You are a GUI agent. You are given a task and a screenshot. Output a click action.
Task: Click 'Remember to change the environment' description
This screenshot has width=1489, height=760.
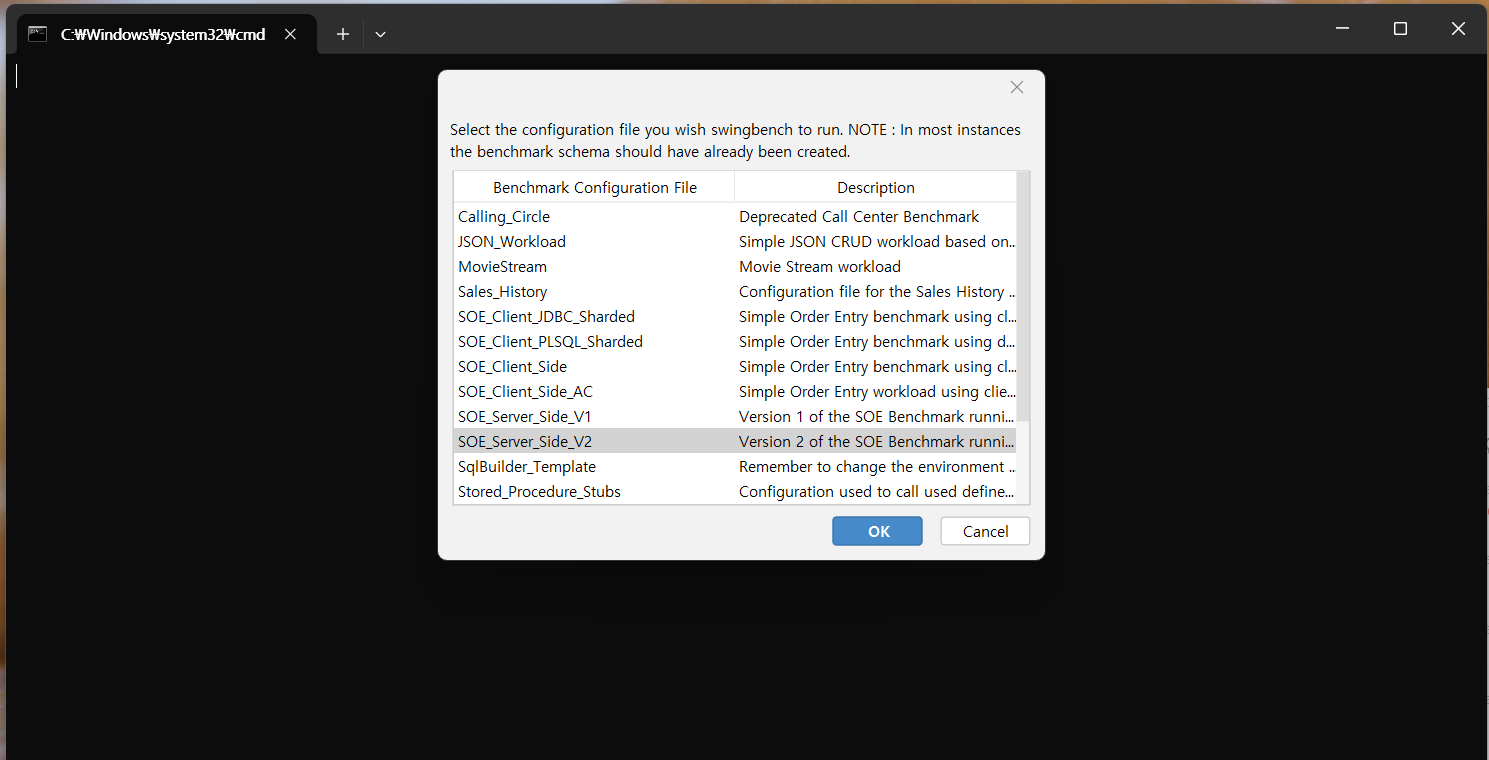(875, 466)
